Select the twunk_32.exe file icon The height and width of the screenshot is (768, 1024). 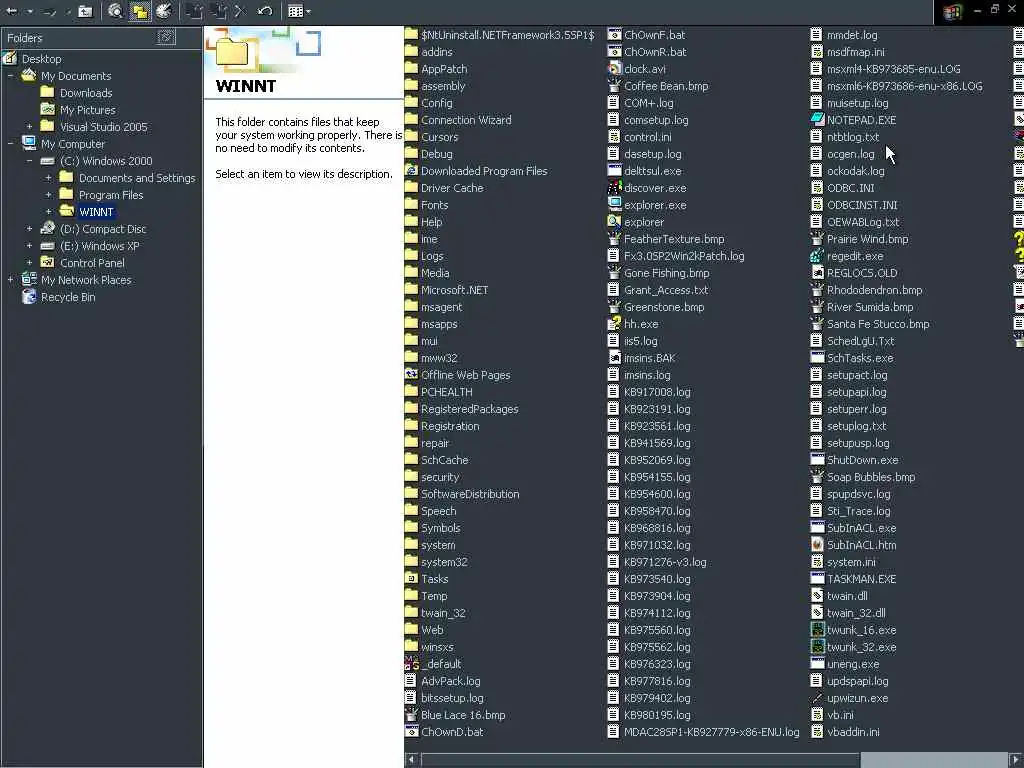pyautogui.click(x=817, y=647)
